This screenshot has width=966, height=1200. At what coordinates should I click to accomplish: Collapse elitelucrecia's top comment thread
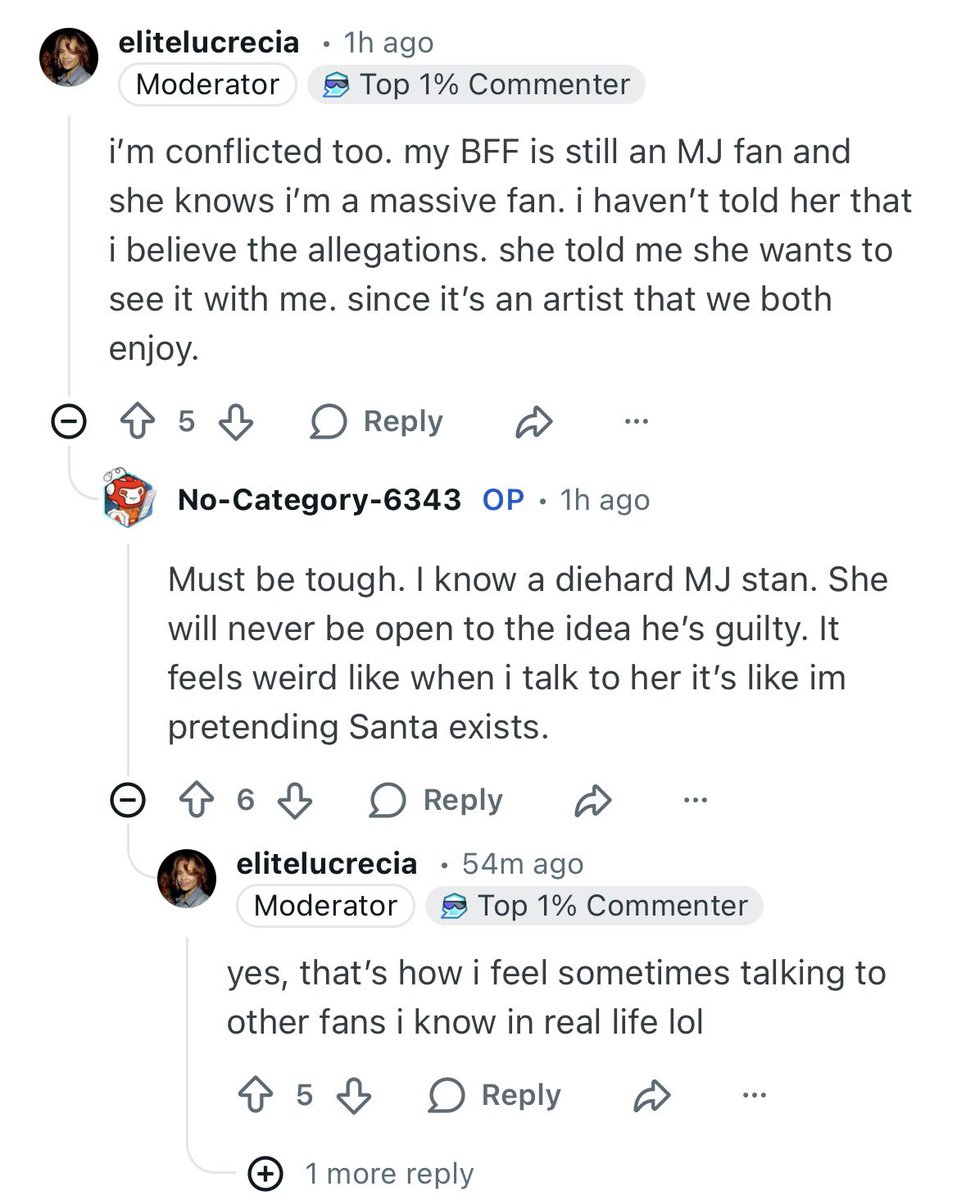point(69,423)
